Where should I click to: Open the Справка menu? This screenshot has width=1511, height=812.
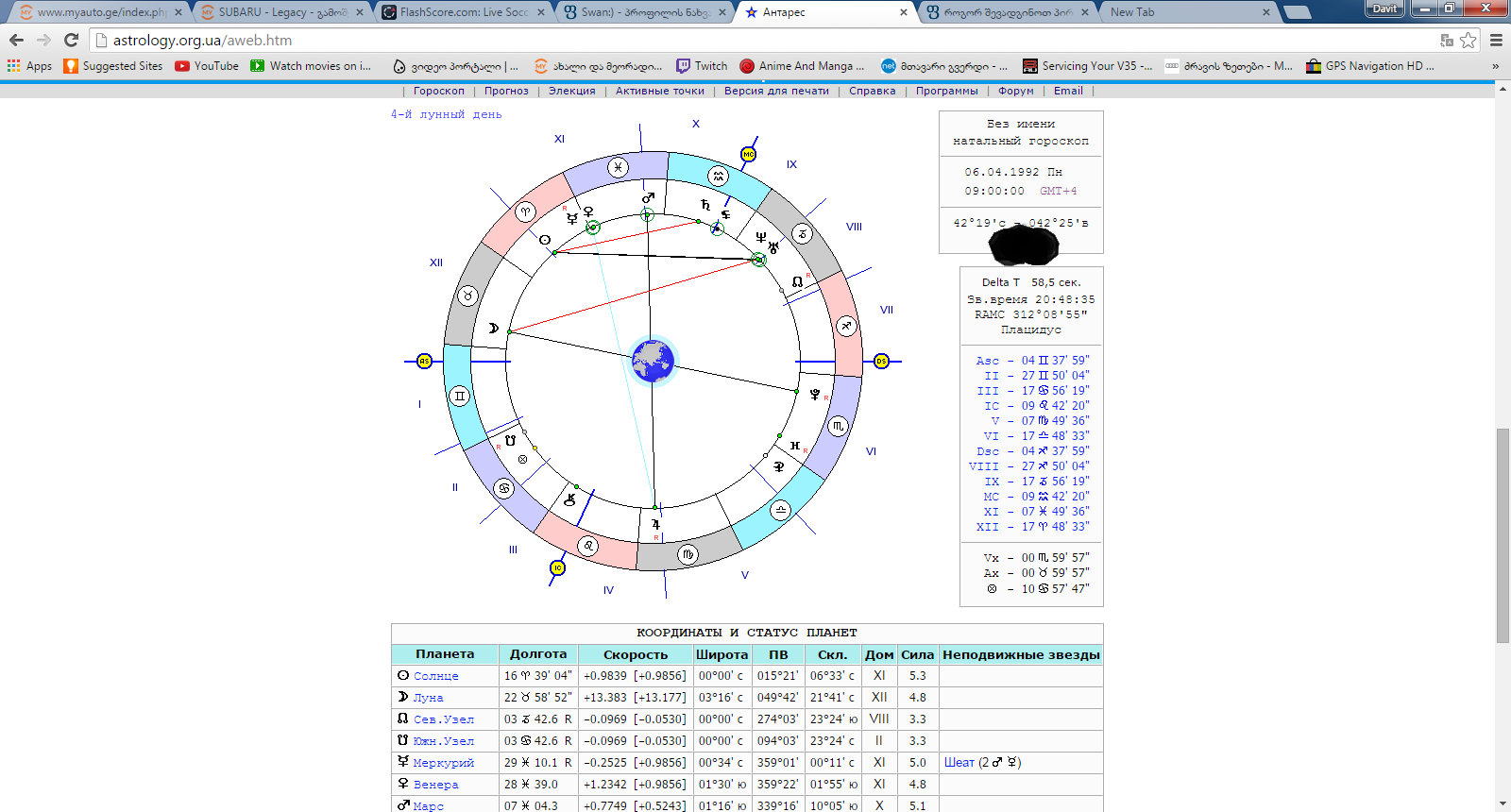[x=873, y=91]
